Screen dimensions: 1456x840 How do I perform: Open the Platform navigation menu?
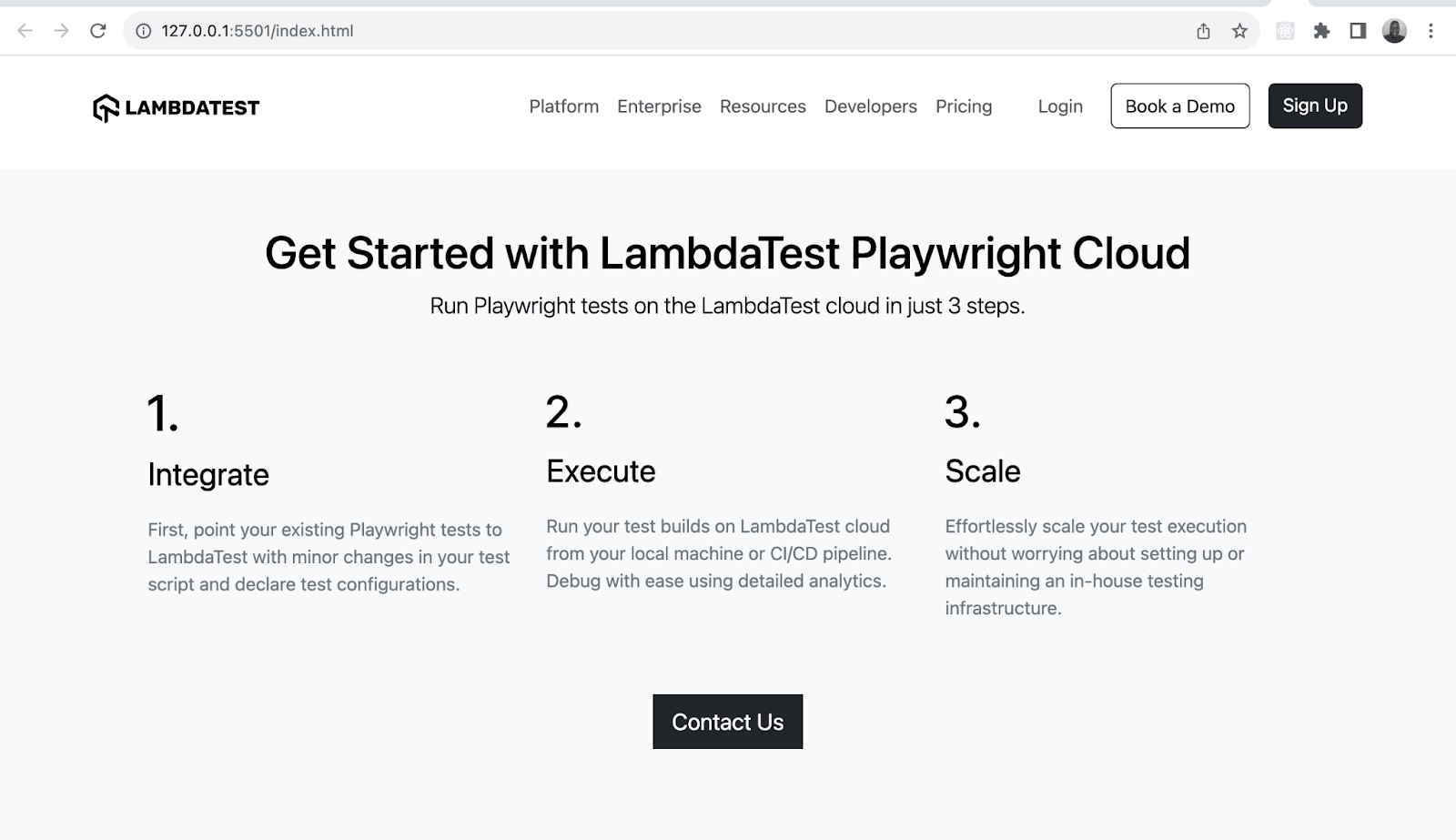point(564,106)
